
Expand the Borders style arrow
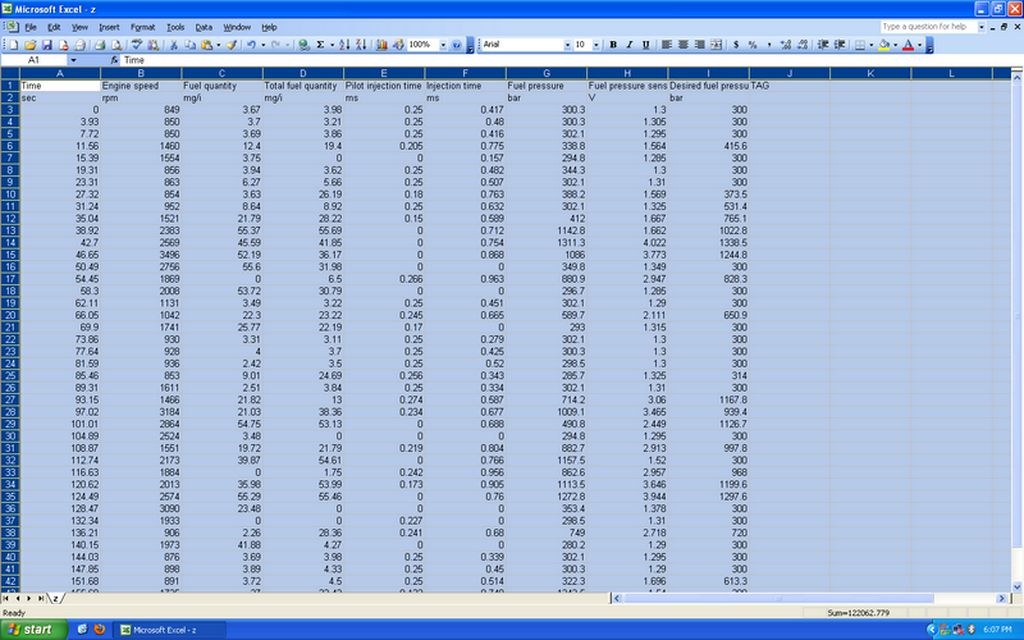pos(871,44)
